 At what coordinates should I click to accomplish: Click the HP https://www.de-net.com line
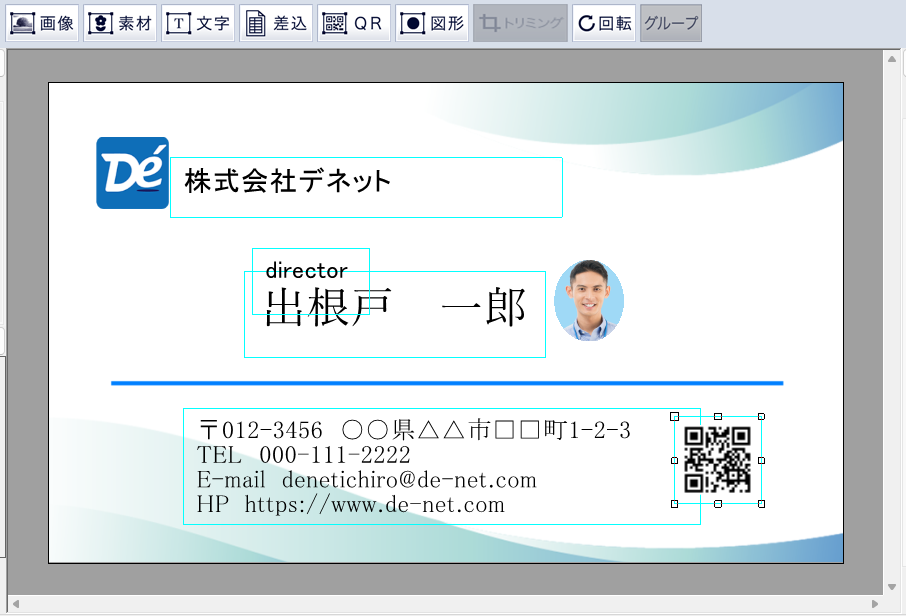351,504
